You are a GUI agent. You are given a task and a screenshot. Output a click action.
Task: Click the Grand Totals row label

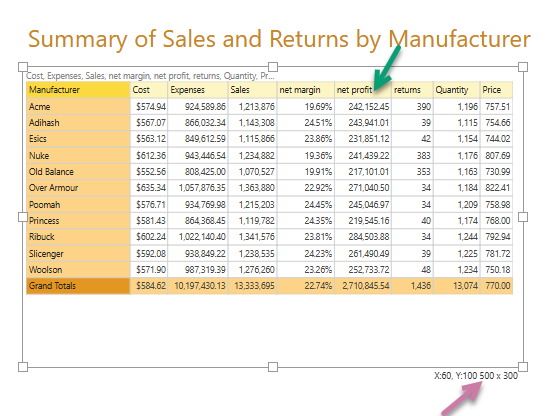(x=78, y=286)
